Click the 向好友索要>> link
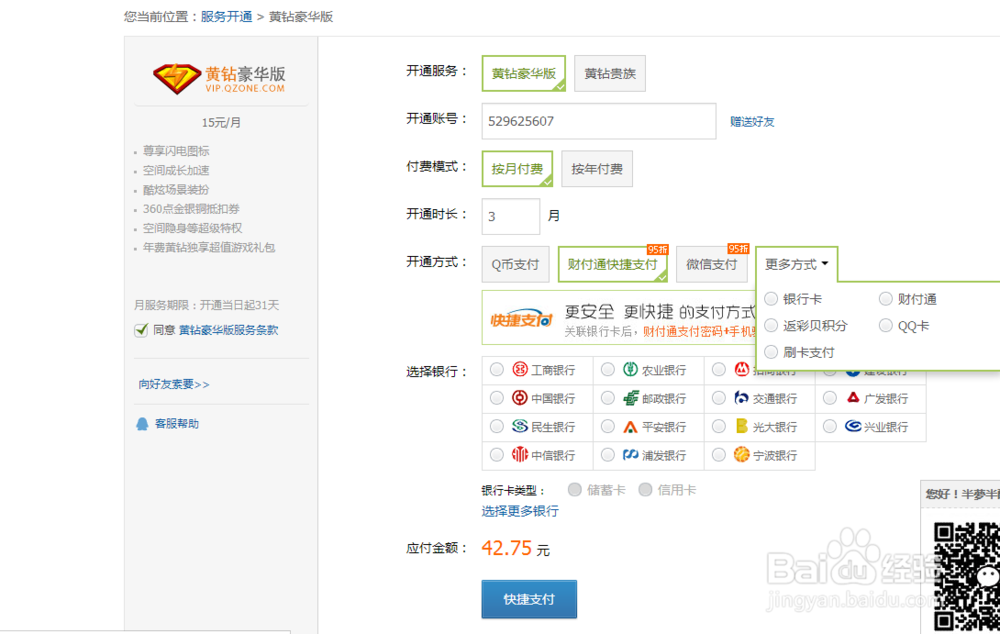Viewport: 1000px width, 634px height. 173,384
